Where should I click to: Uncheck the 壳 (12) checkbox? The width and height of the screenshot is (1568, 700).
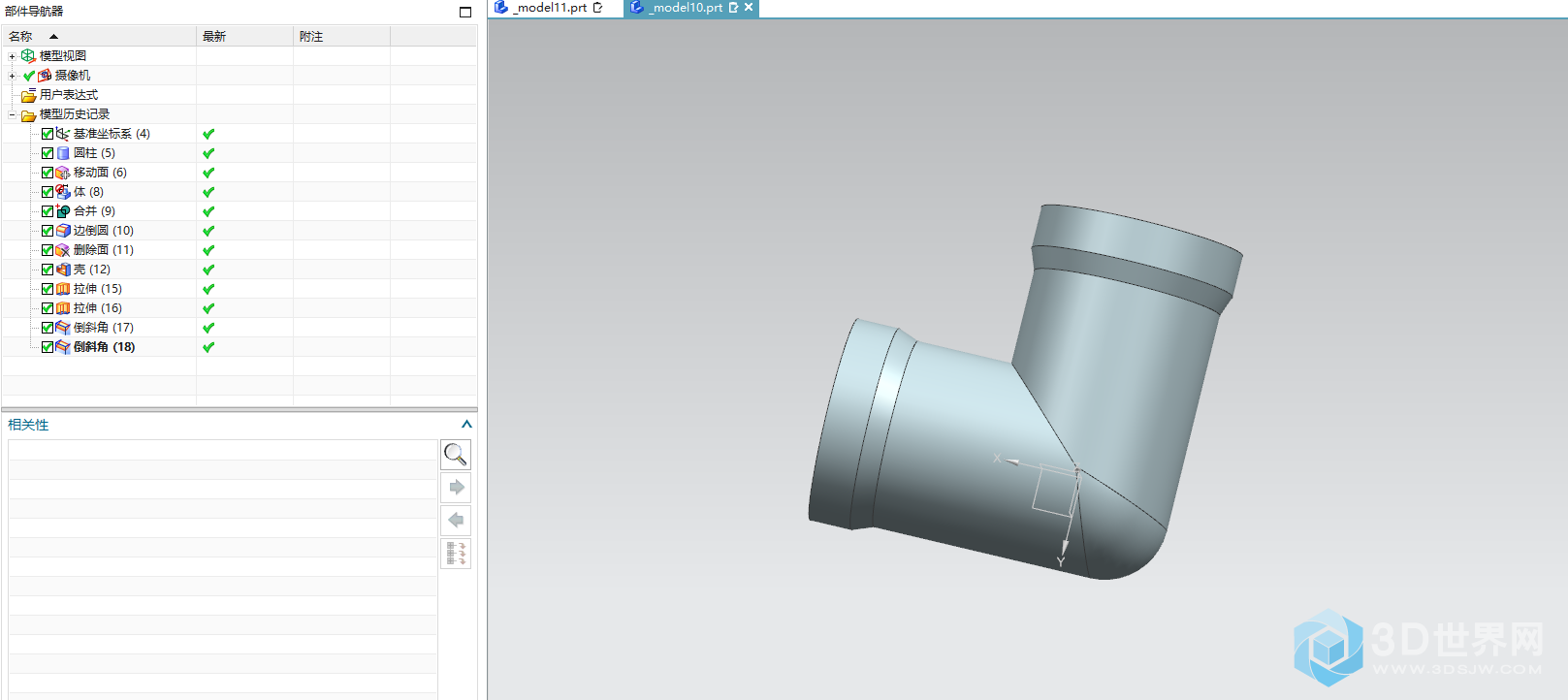48,270
